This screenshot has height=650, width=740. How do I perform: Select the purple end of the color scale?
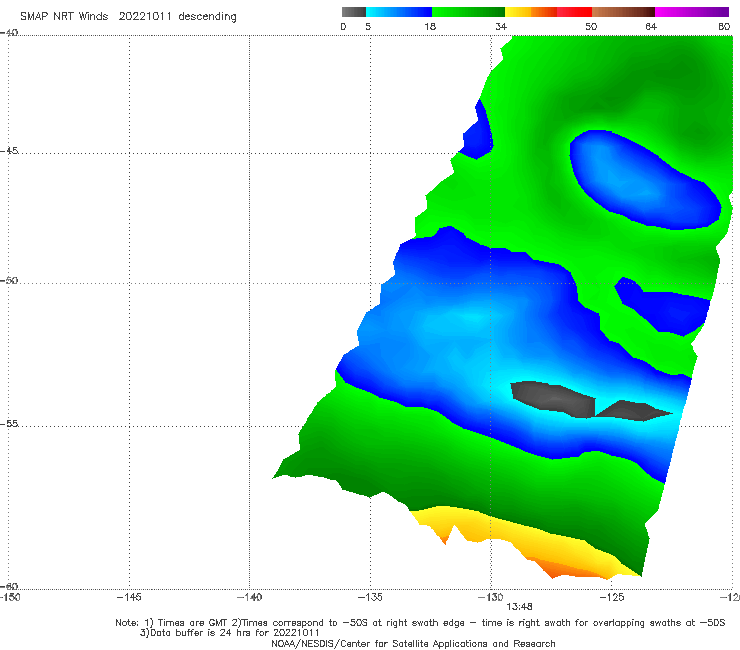[x=691, y=12]
